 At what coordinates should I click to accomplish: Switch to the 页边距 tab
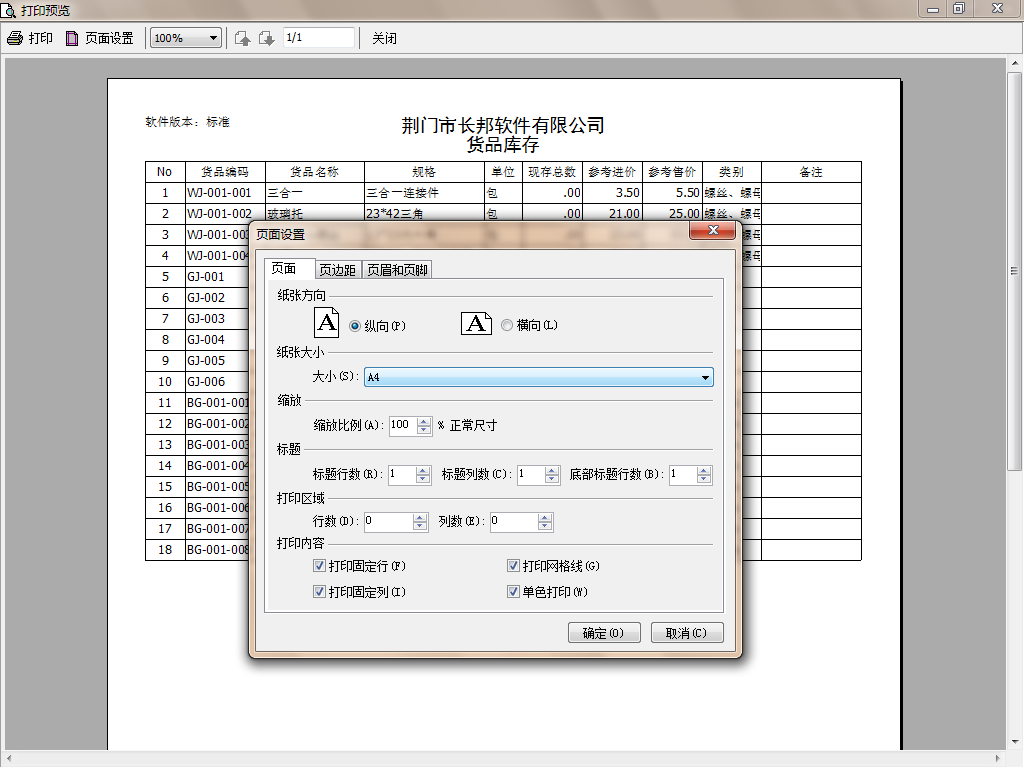tap(337, 270)
